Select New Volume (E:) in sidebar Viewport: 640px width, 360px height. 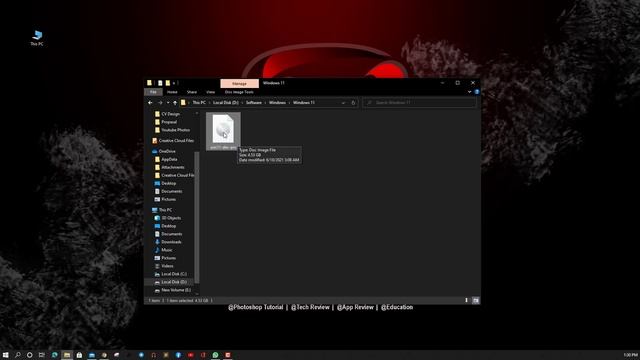[x=176, y=290]
